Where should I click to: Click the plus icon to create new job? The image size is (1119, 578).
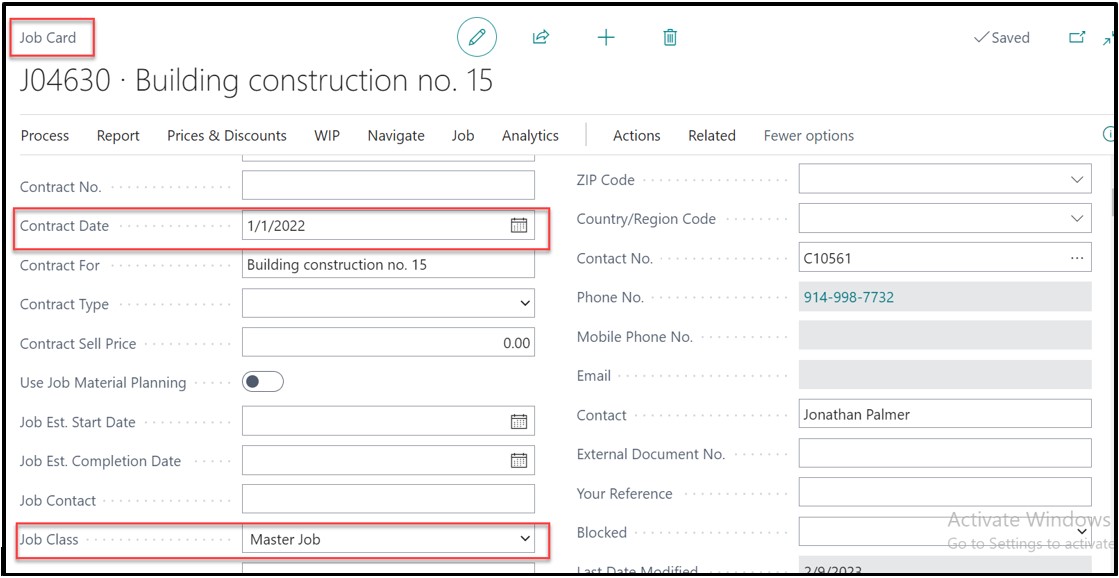point(606,38)
